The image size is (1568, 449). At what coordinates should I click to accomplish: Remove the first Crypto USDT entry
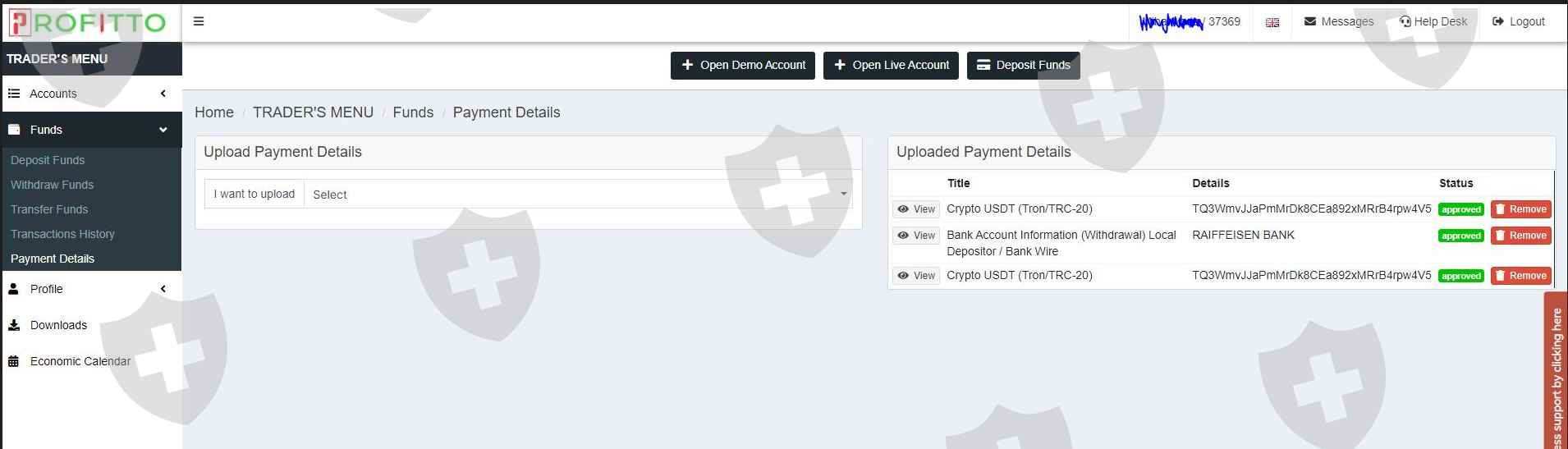click(1520, 209)
